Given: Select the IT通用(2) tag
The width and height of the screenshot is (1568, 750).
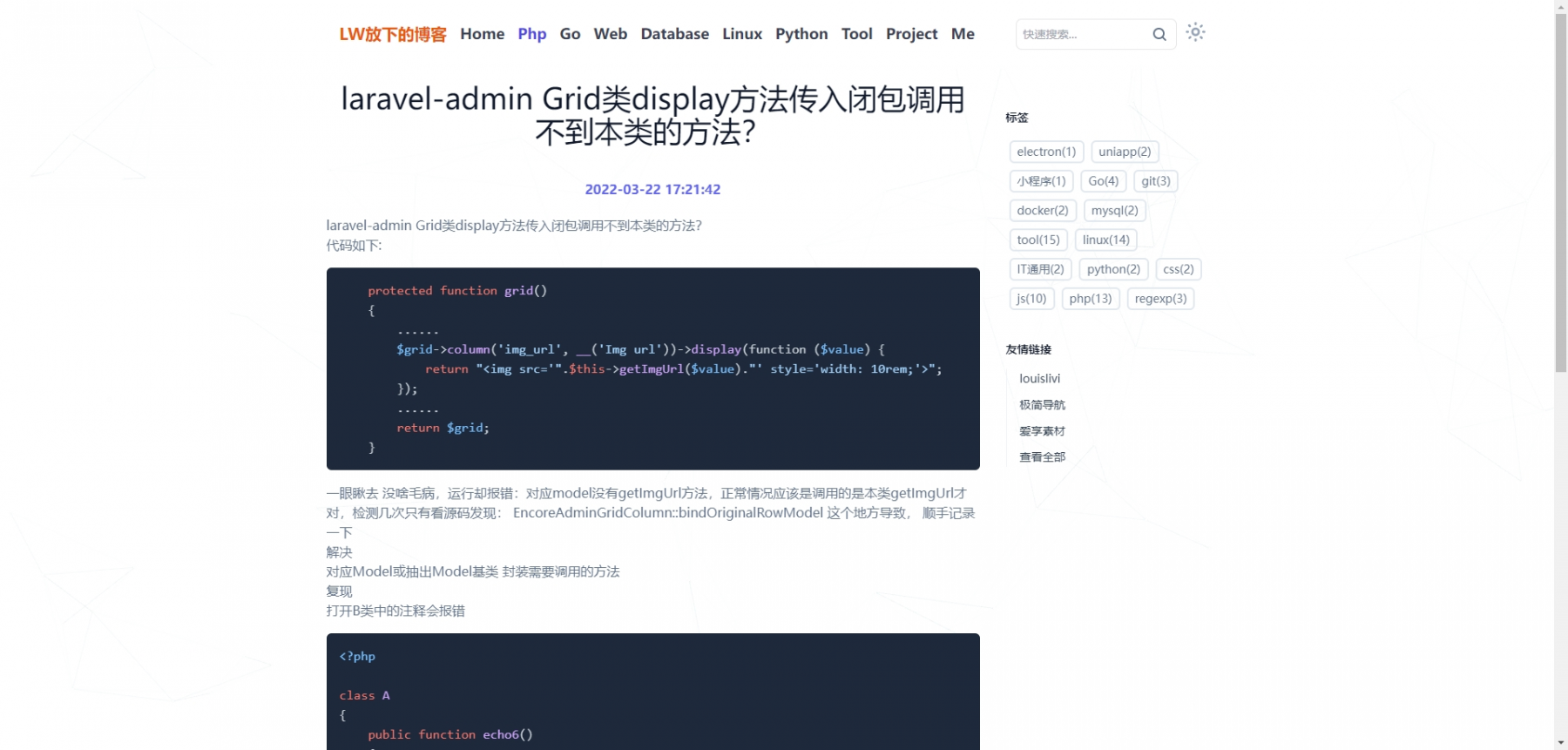Looking at the screenshot, I should point(1040,269).
